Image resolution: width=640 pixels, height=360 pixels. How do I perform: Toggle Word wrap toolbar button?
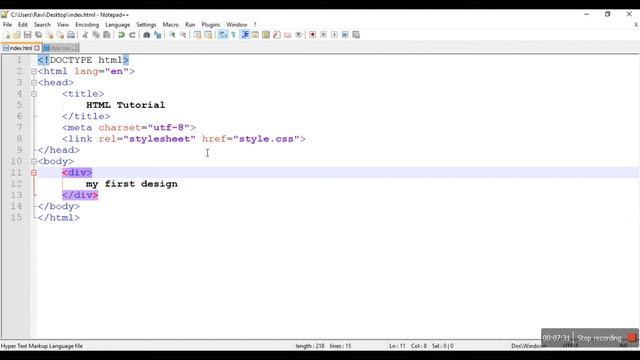222,35
